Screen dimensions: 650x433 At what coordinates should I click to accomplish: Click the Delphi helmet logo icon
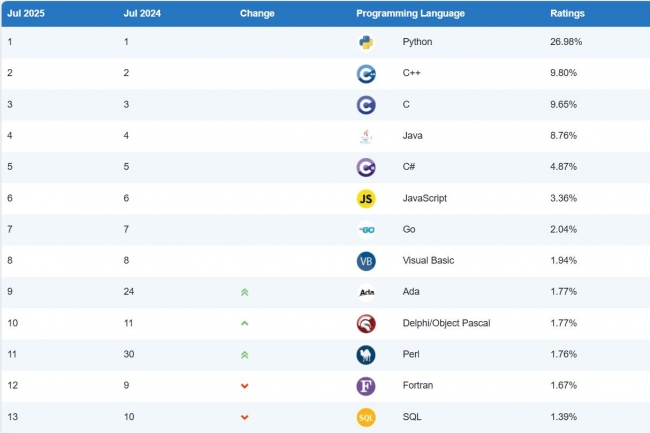[366, 324]
